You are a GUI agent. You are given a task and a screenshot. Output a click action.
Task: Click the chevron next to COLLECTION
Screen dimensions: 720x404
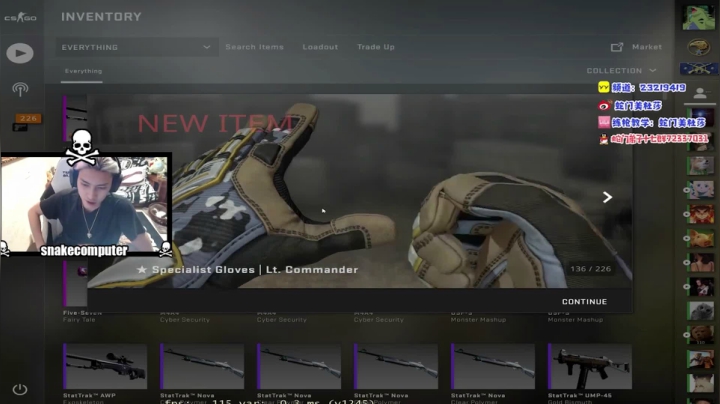652,71
